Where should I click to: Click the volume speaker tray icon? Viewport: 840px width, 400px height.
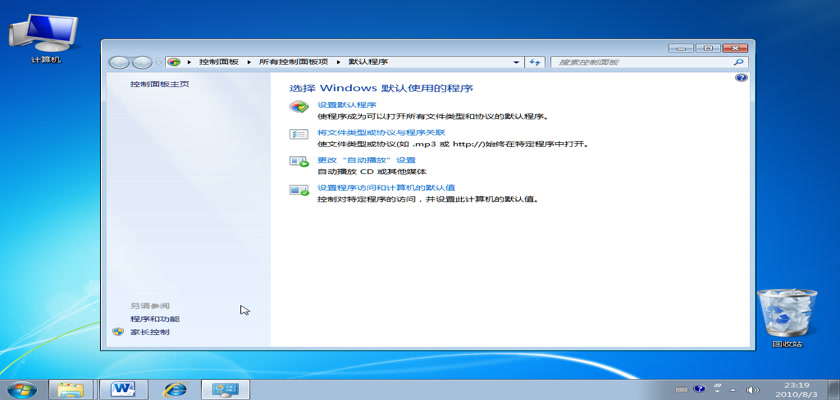753,390
